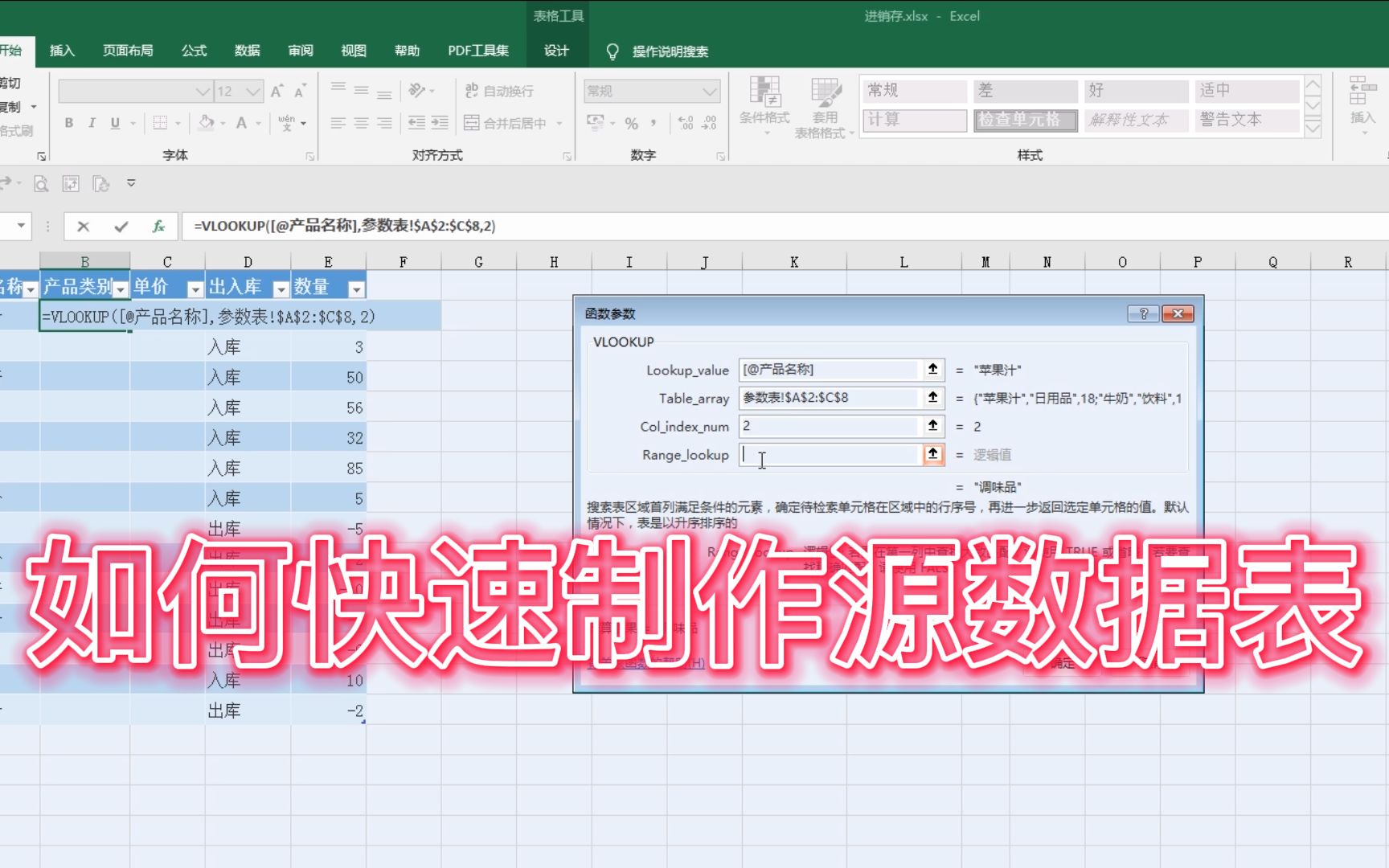Confirm formula with checkmark icon
1389x868 pixels.
(x=121, y=227)
